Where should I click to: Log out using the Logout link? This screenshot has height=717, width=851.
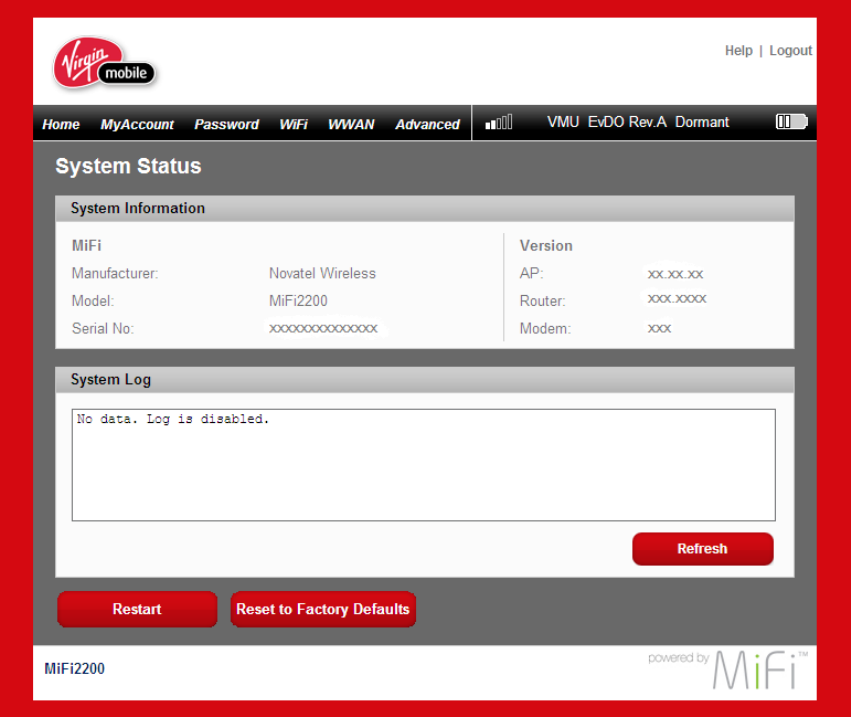(x=790, y=50)
